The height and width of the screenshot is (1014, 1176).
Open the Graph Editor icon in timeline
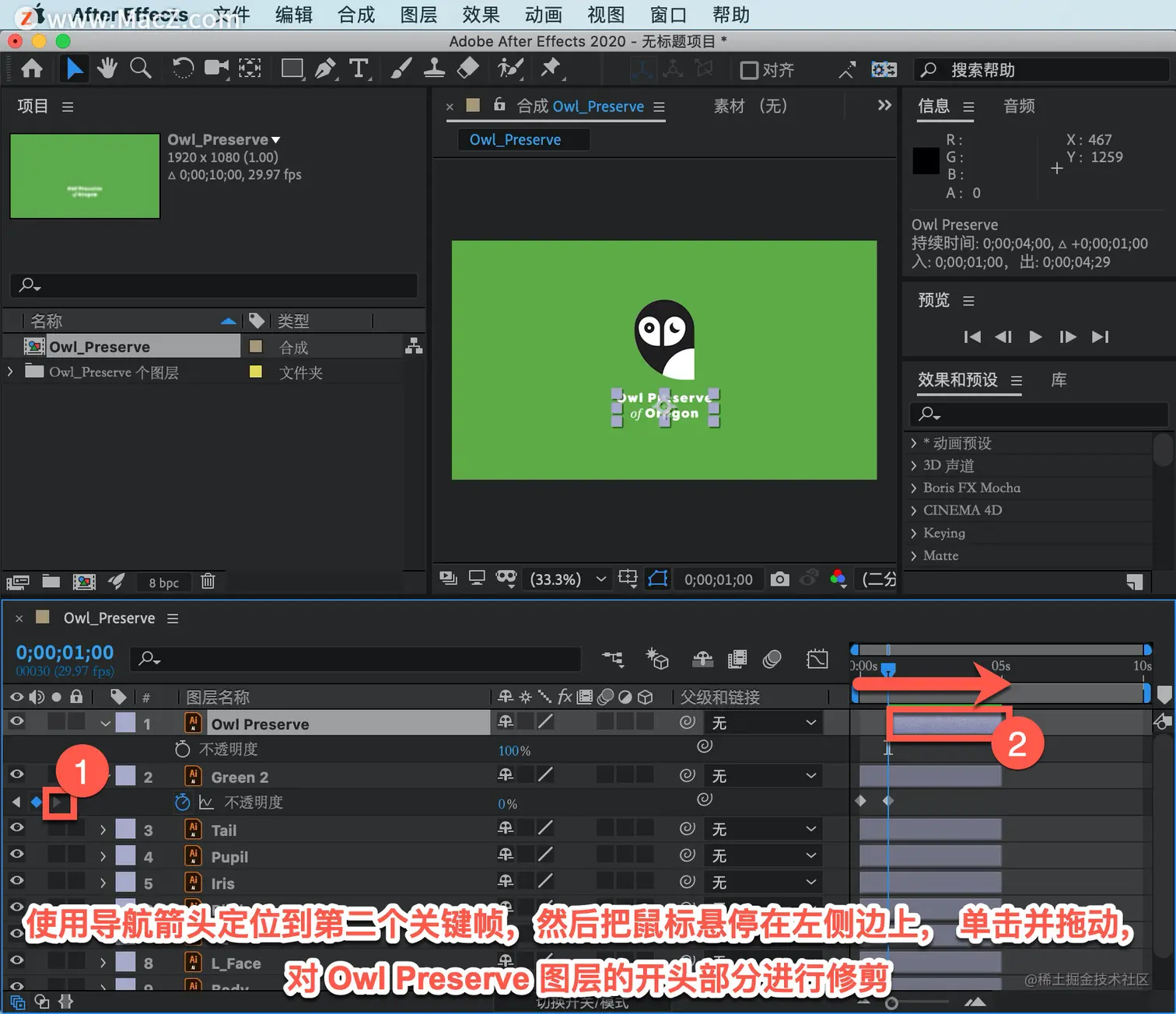(817, 659)
